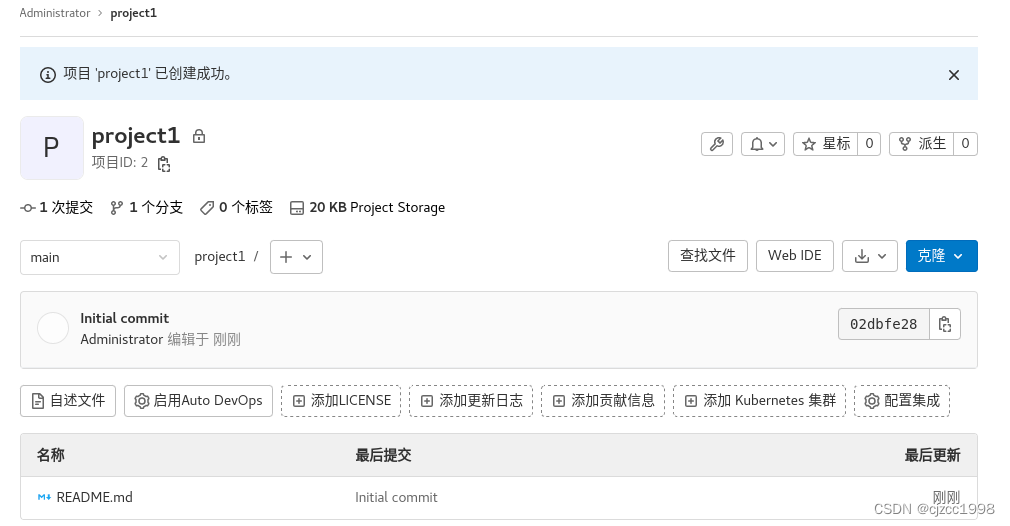Dismiss the project created success banner
Viewport: 1010px width, 526px height.
coord(954,75)
